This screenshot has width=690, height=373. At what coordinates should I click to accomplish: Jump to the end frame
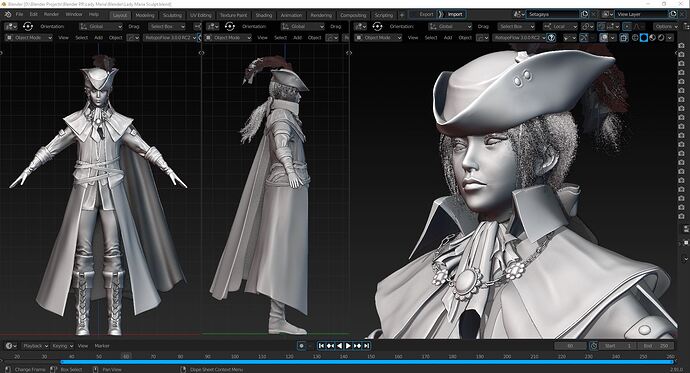(x=367, y=346)
